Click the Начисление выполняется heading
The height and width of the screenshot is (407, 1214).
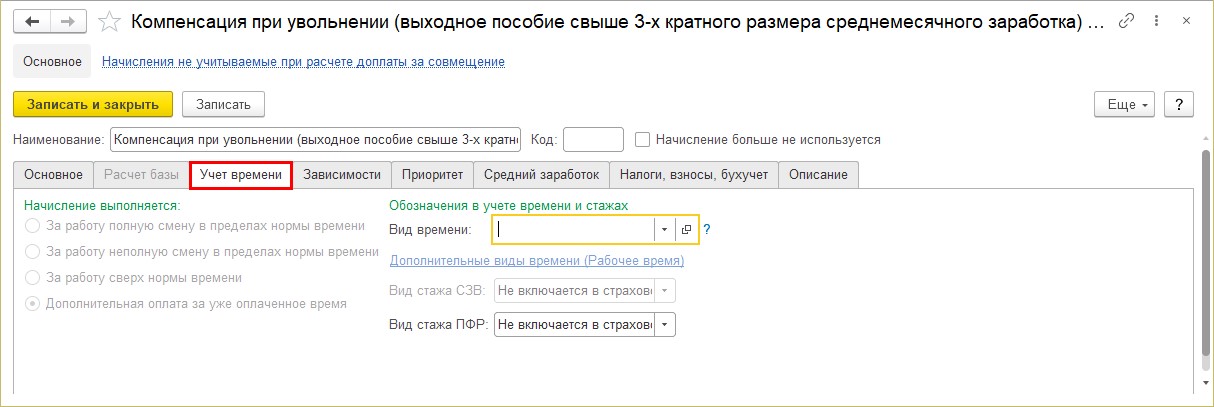(x=101, y=205)
